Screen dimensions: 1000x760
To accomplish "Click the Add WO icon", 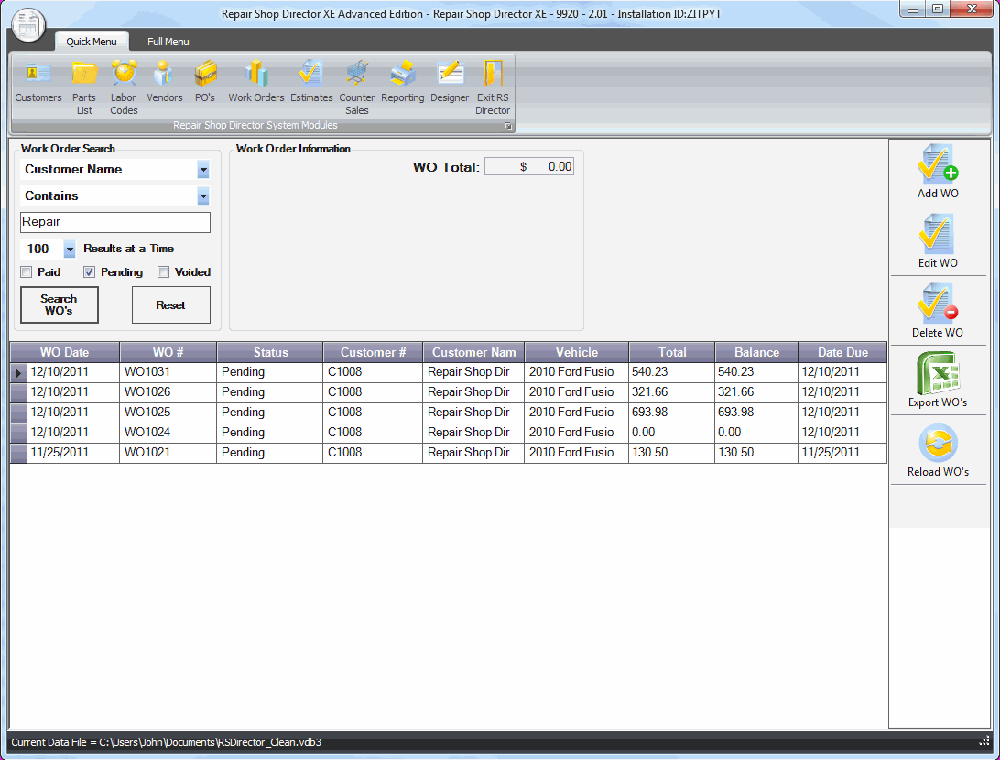I will coord(936,165).
